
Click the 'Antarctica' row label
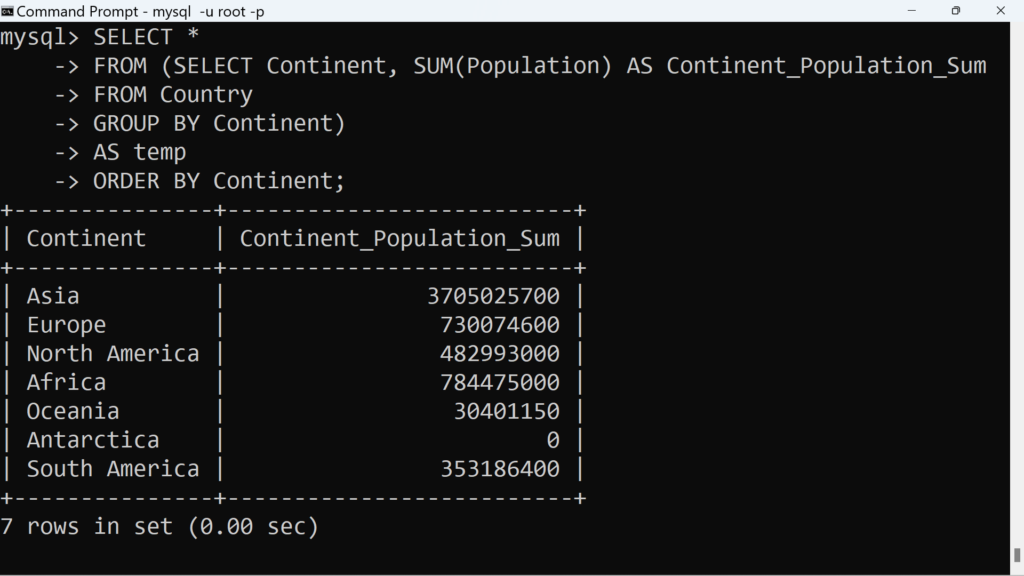pyautogui.click(x=93, y=440)
